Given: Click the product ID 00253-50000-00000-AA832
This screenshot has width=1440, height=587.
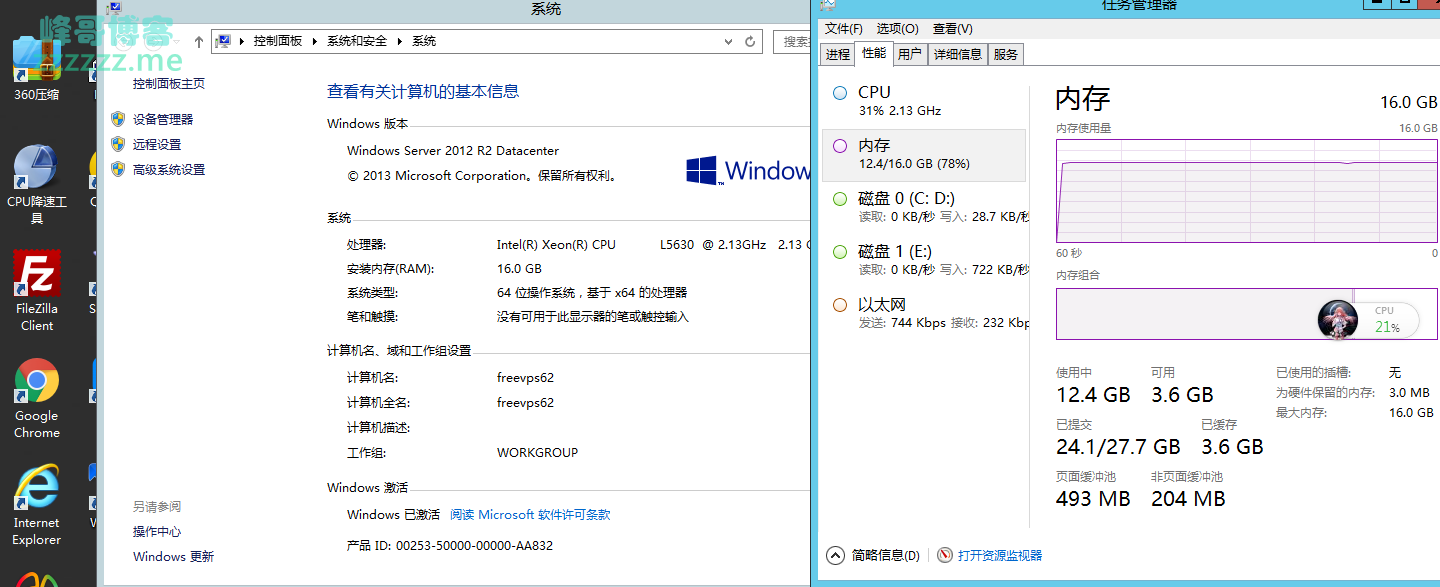Looking at the screenshot, I should 474,545.
